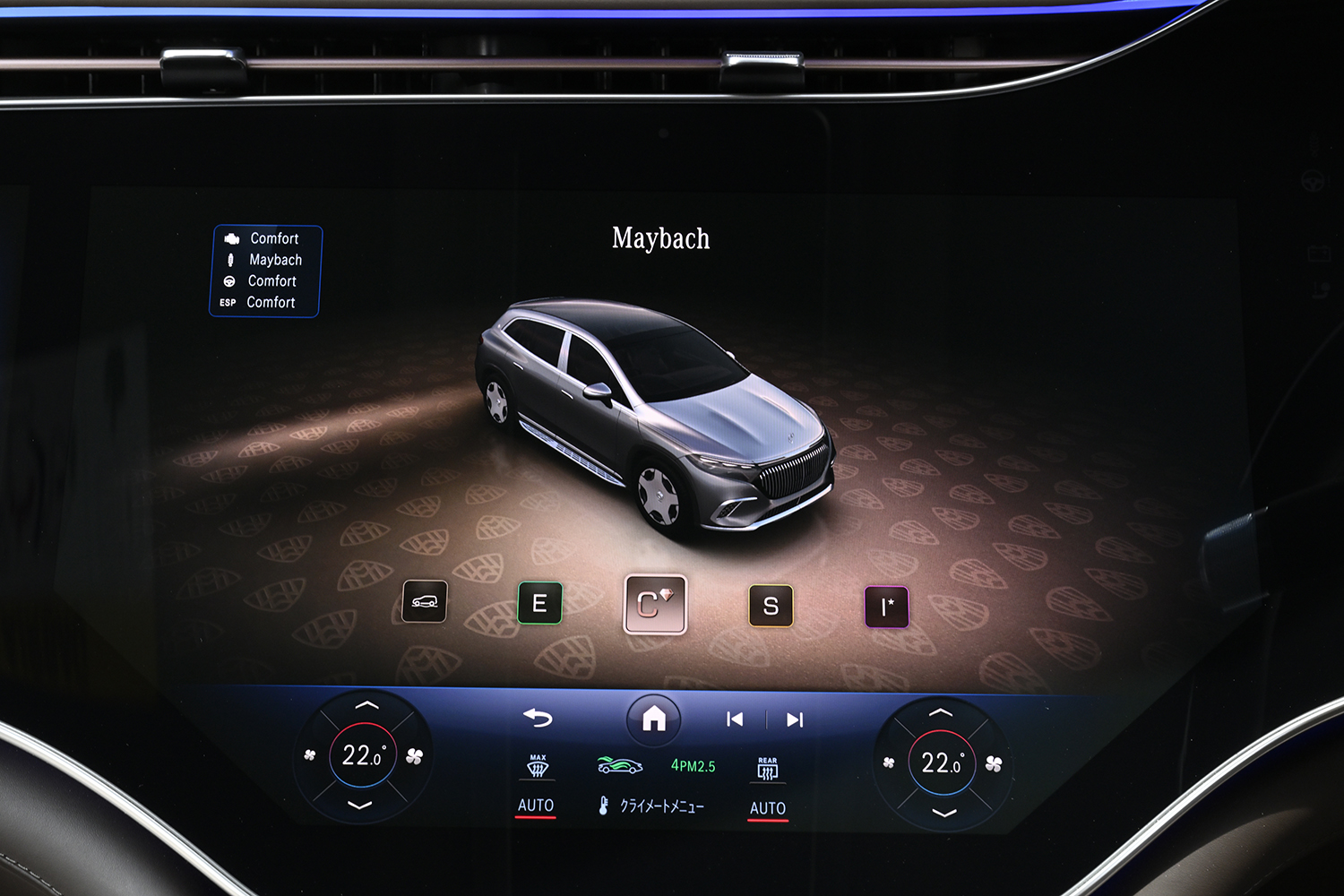The image size is (1344, 896).
Task: Go to the home screen
Action: (x=654, y=719)
